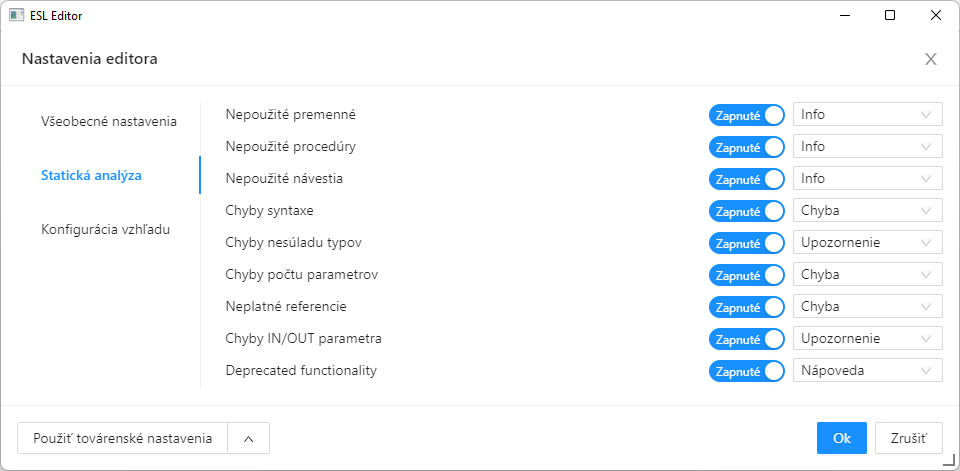Toggle the Neplatné referencie switch
Image resolution: width=960 pixels, height=471 pixels.
pyautogui.click(x=747, y=307)
